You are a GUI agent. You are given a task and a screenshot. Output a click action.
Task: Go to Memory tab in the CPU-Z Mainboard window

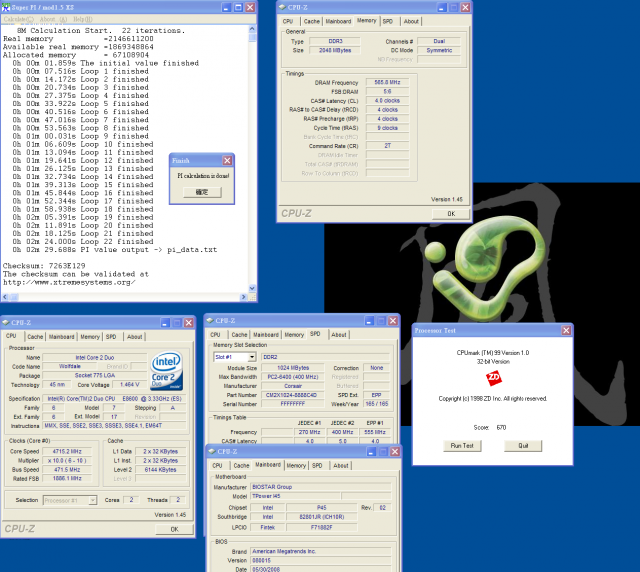[296, 465]
